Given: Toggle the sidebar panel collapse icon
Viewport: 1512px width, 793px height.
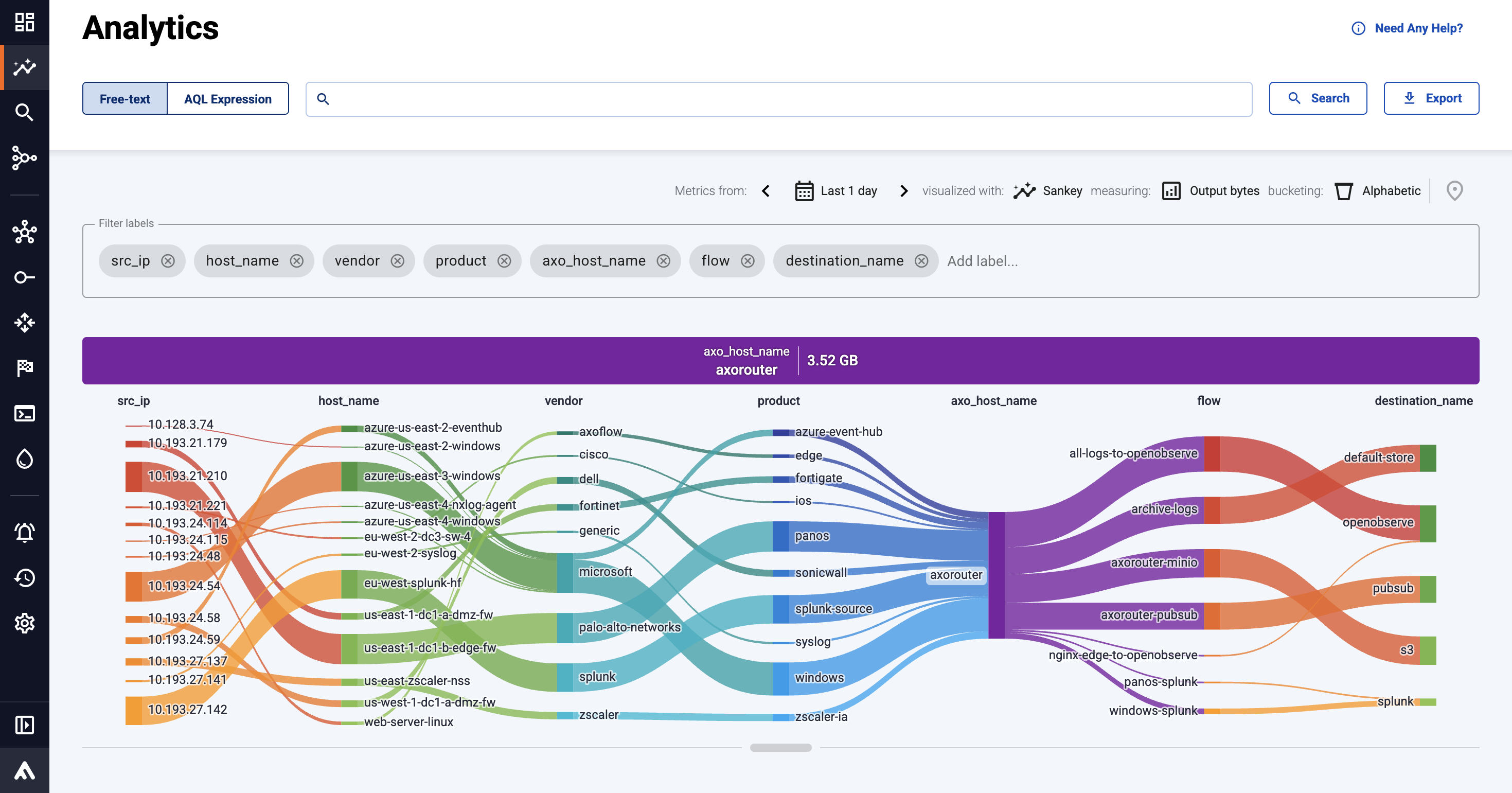Looking at the screenshot, I should (x=24, y=725).
